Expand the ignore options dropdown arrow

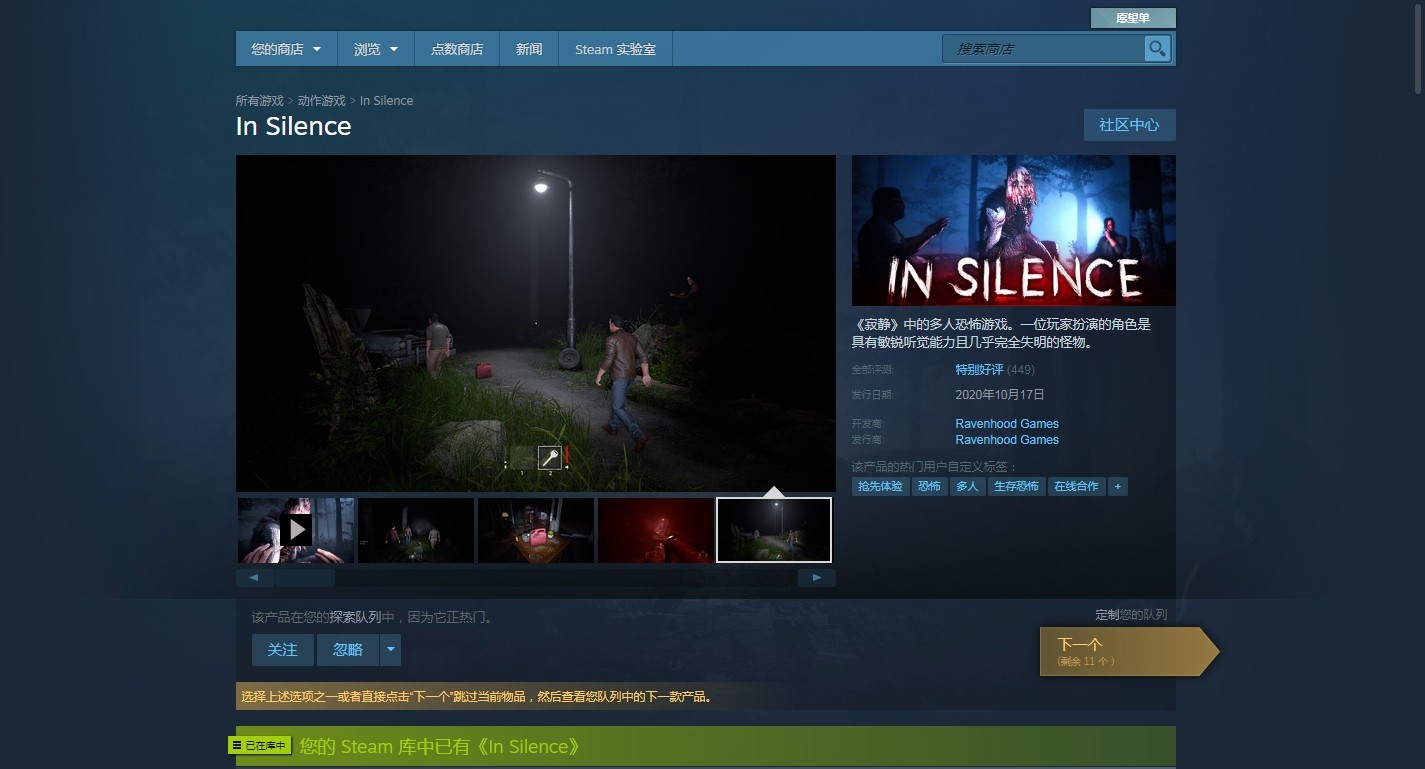(391, 650)
